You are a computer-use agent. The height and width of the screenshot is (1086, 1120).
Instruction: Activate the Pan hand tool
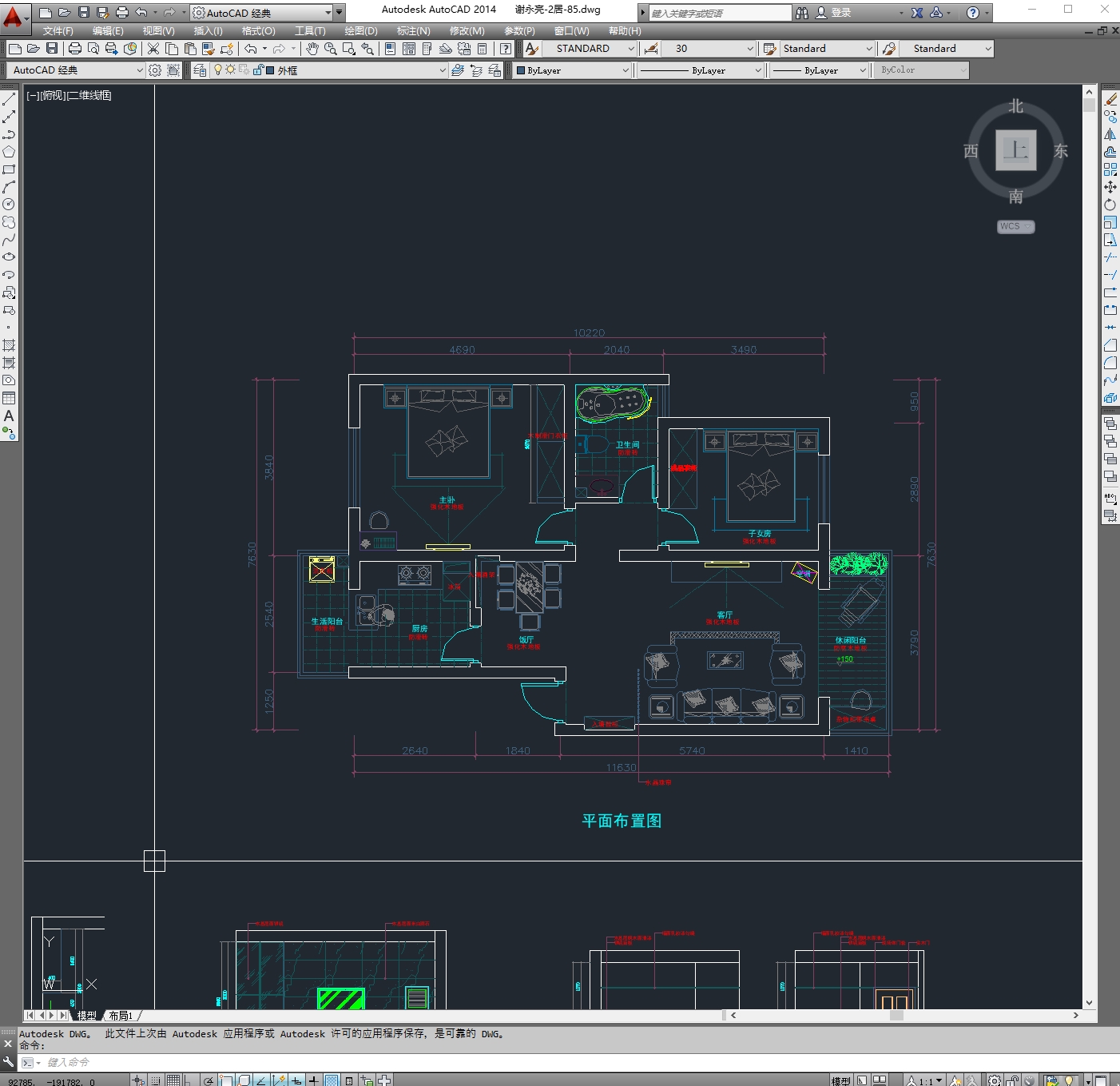point(312,49)
